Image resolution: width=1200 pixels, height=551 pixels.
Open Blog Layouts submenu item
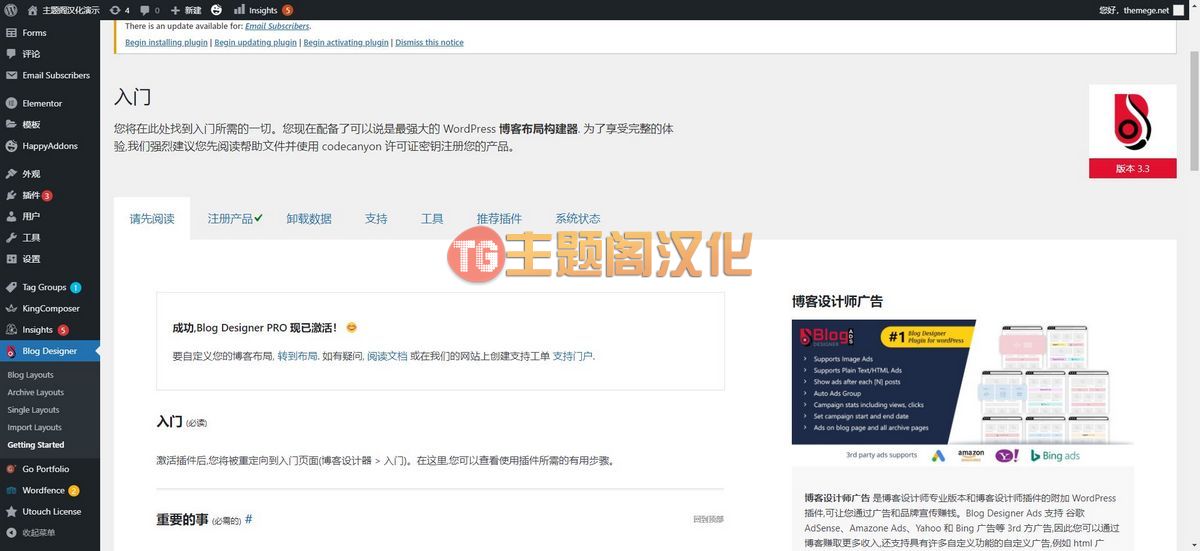pos(31,375)
